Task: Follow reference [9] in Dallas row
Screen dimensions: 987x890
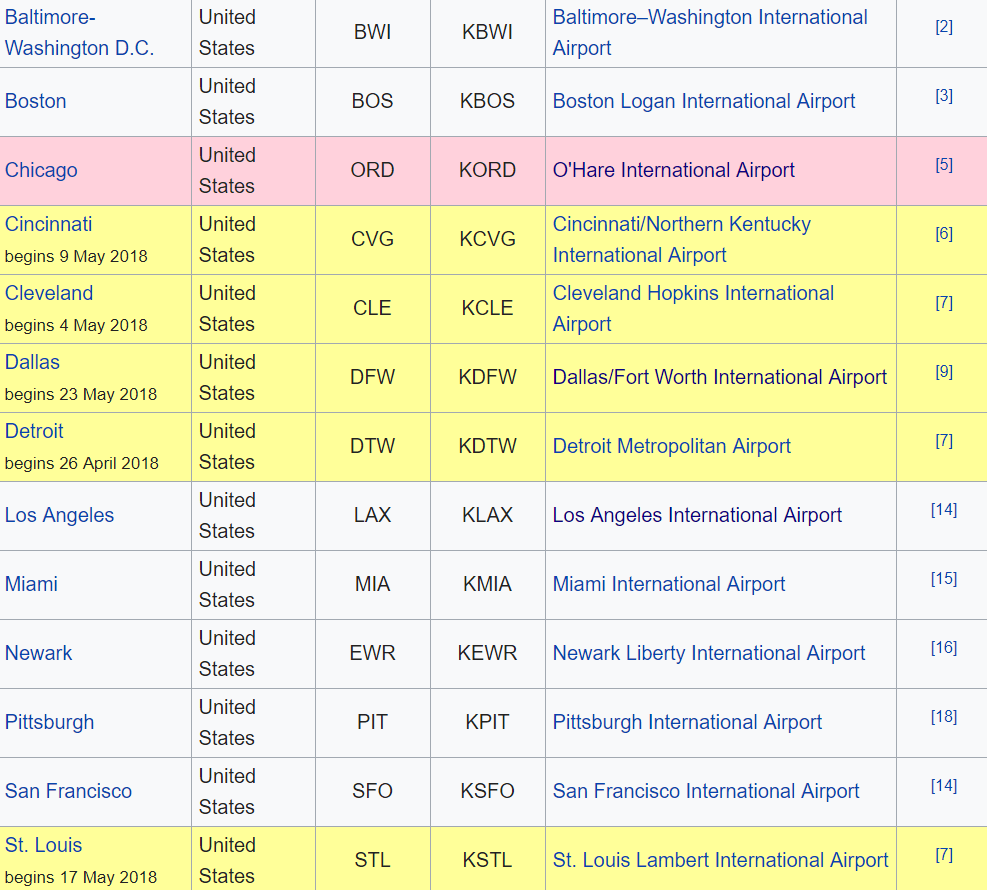Action: click(944, 372)
